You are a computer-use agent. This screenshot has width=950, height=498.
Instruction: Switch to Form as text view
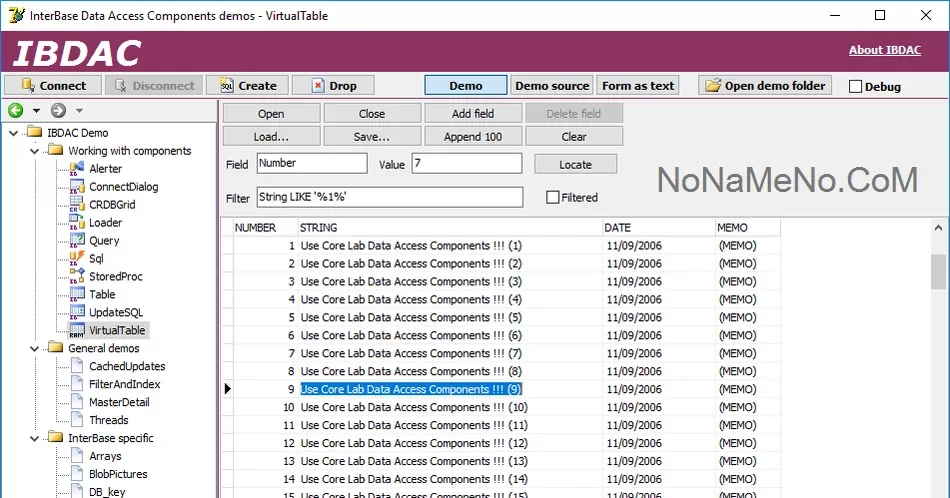[x=638, y=85]
